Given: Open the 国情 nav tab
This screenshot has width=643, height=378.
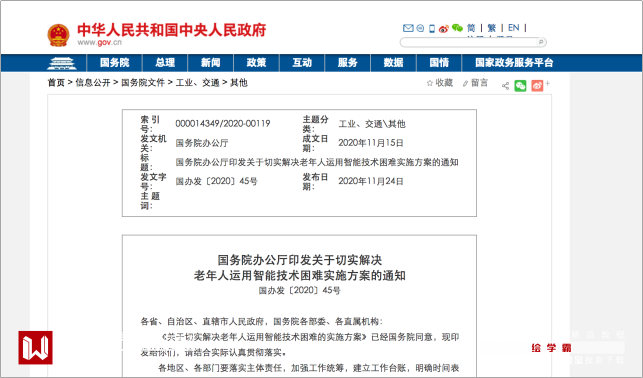Looking at the screenshot, I should (439, 63).
